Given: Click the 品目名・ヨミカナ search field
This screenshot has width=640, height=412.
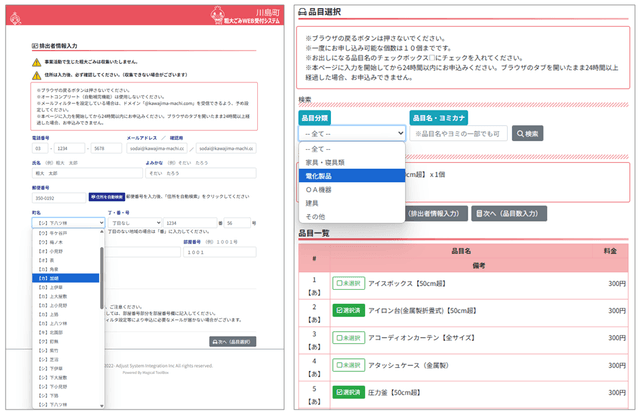Looking at the screenshot, I should coord(458,134).
